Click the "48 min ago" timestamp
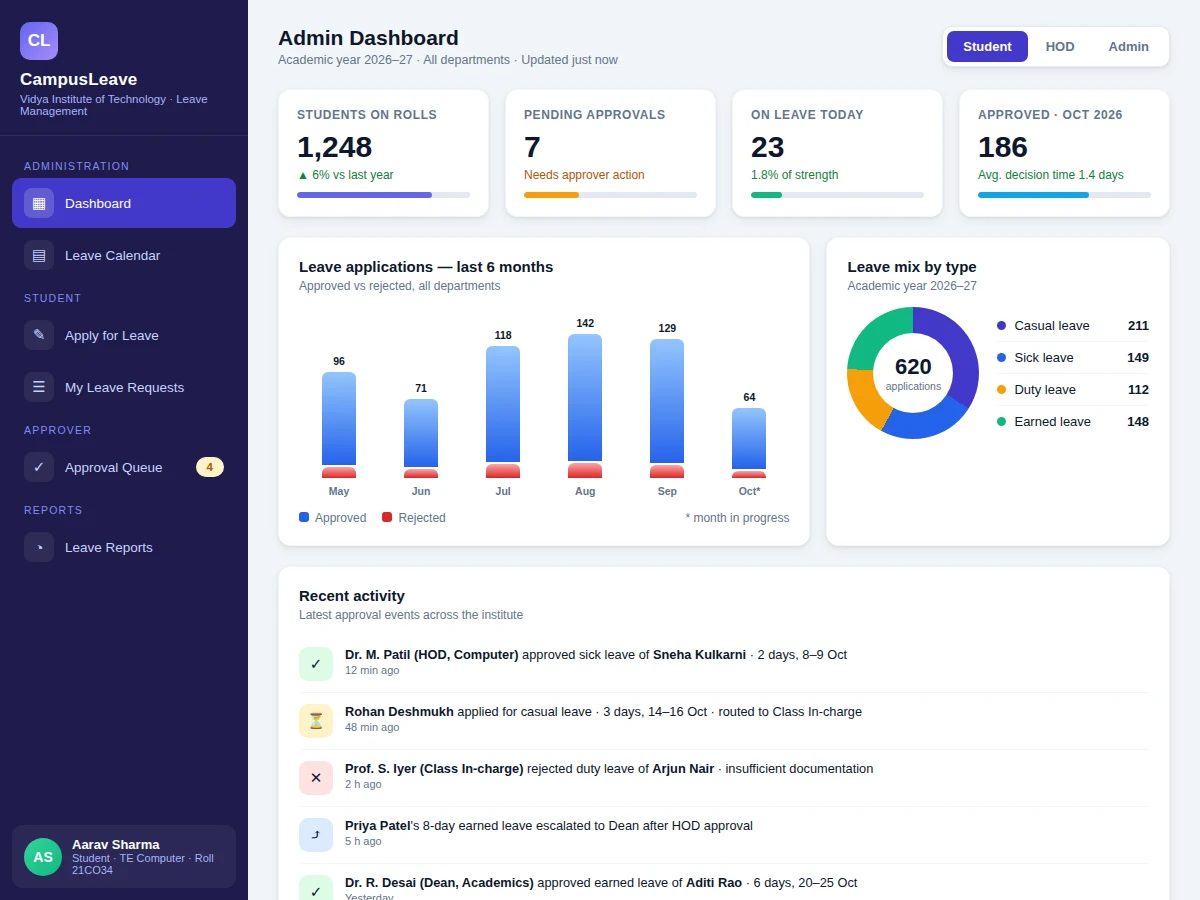Image resolution: width=1200 pixels, height=900 pixels. [x=372, y=727]
